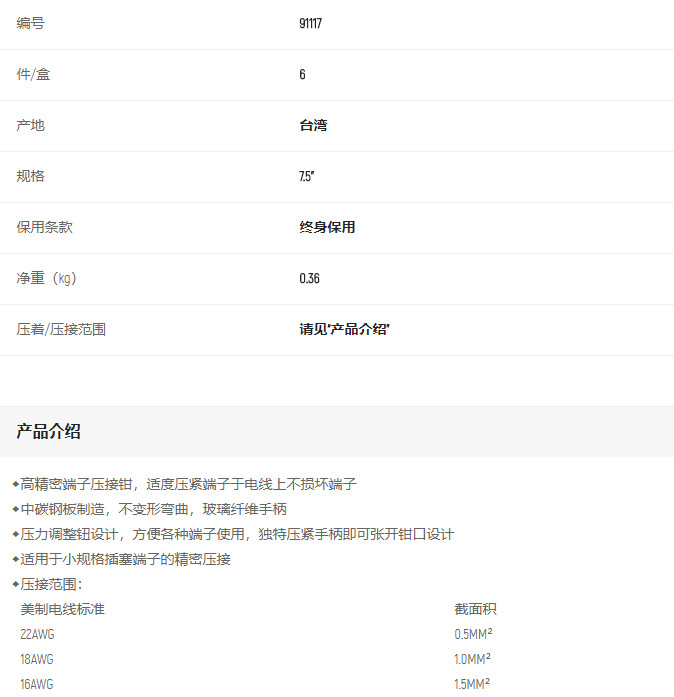This screenshot has width=674, height=697.
Task: Click the net weight value 0.36
Action: tap(309, 278)
